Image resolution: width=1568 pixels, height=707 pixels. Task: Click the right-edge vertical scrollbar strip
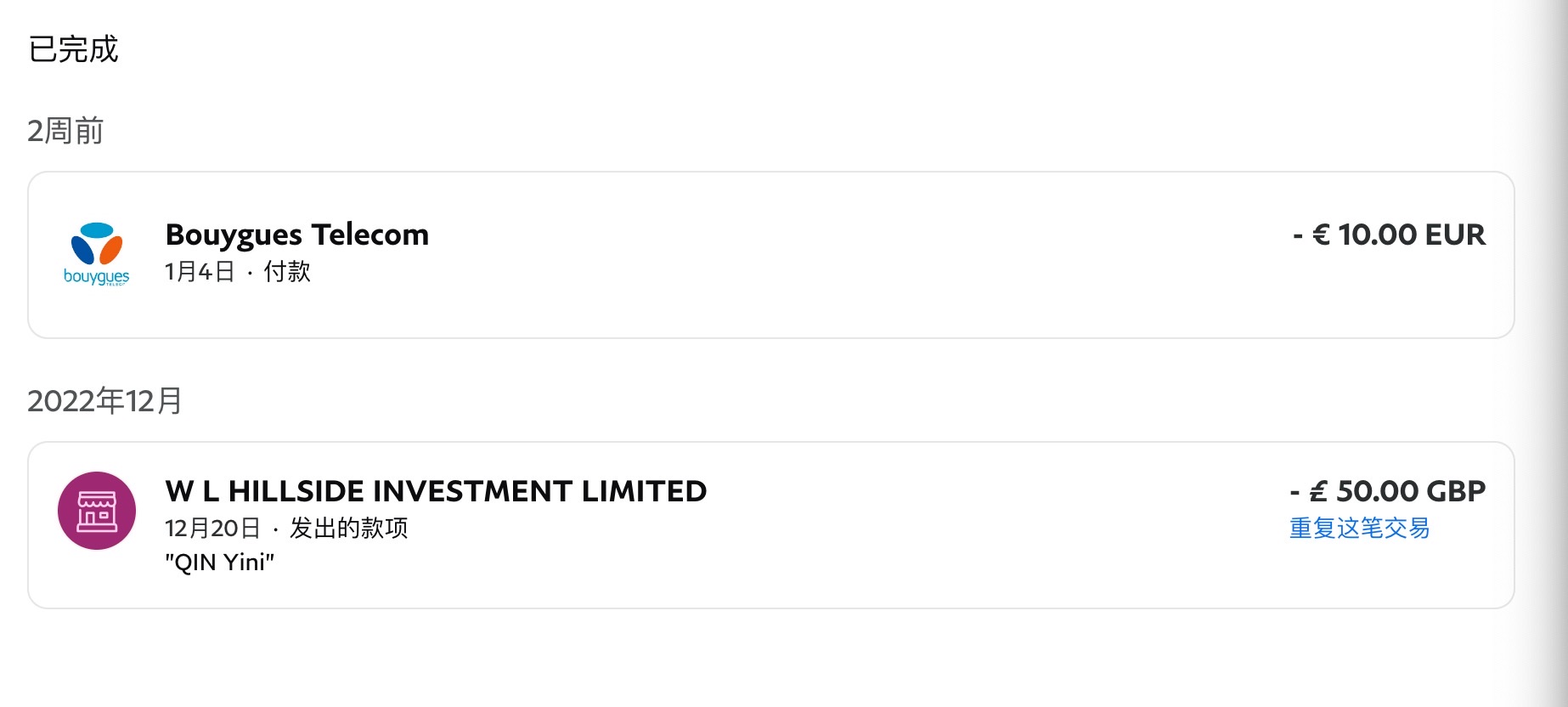1556,353
